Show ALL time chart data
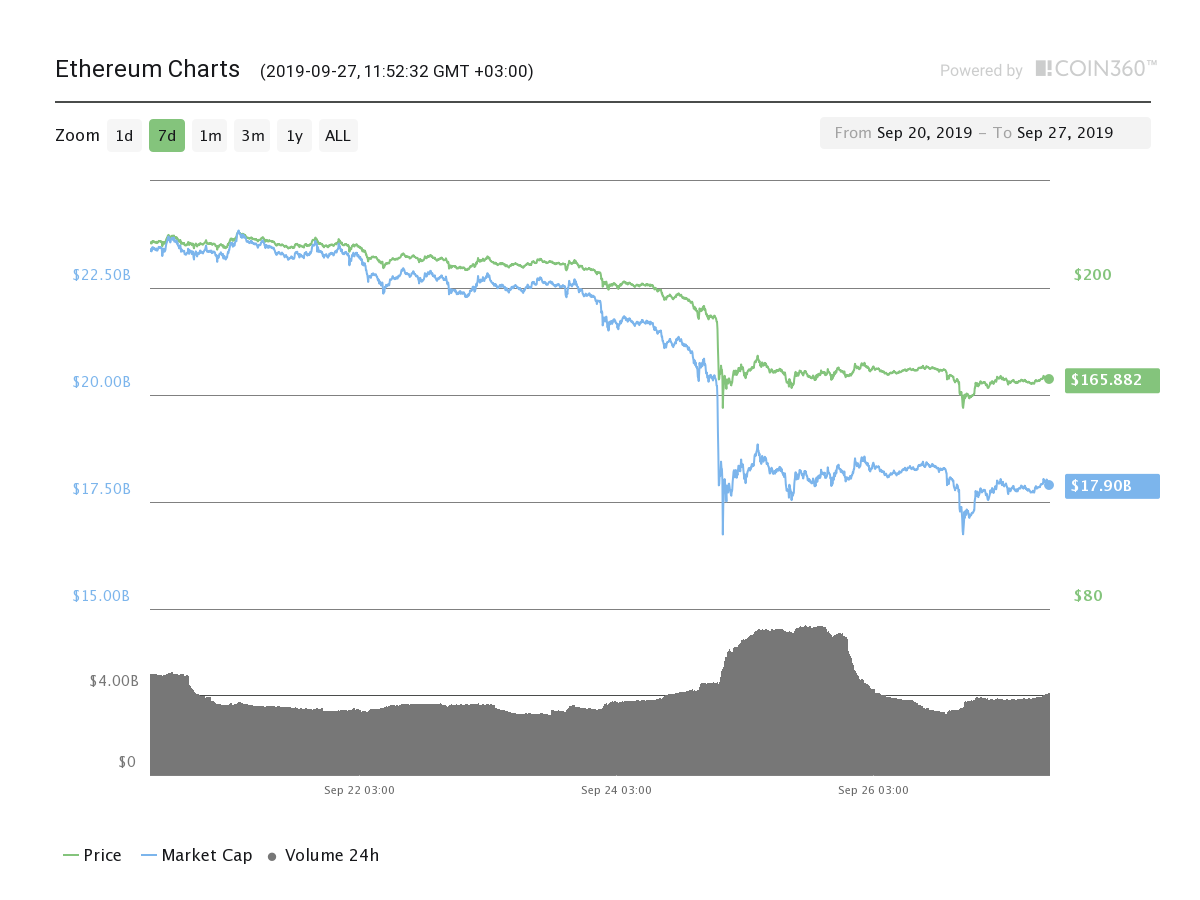 point(338,135)
